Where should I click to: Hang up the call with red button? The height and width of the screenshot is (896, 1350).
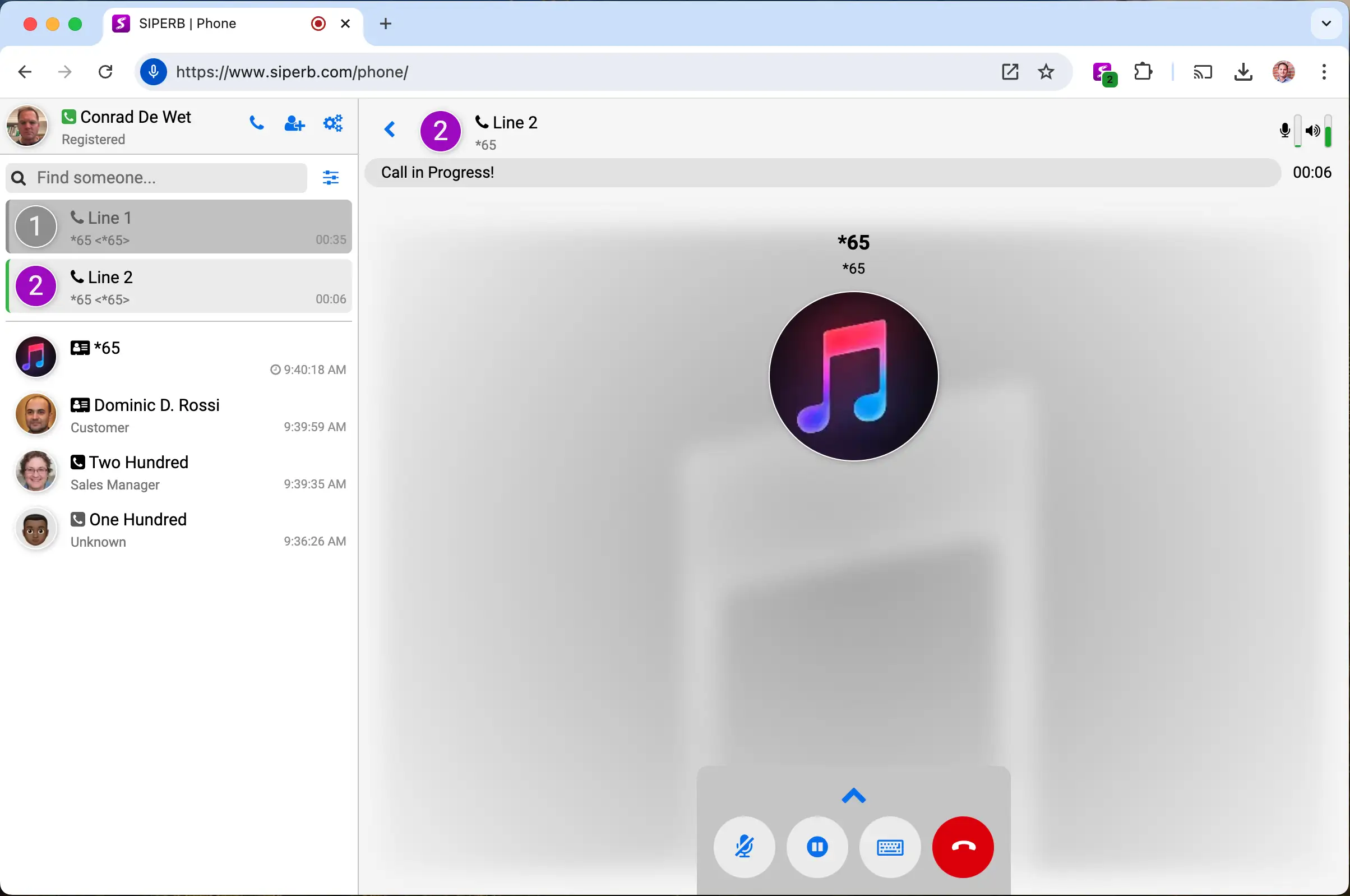coord(963,847)
